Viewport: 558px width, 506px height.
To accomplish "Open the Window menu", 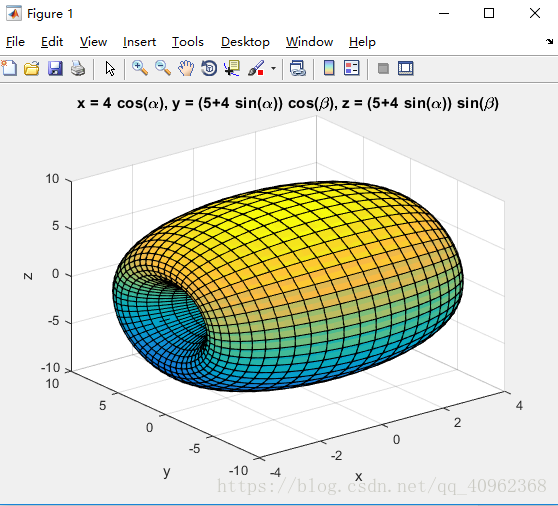I will 309,42.
